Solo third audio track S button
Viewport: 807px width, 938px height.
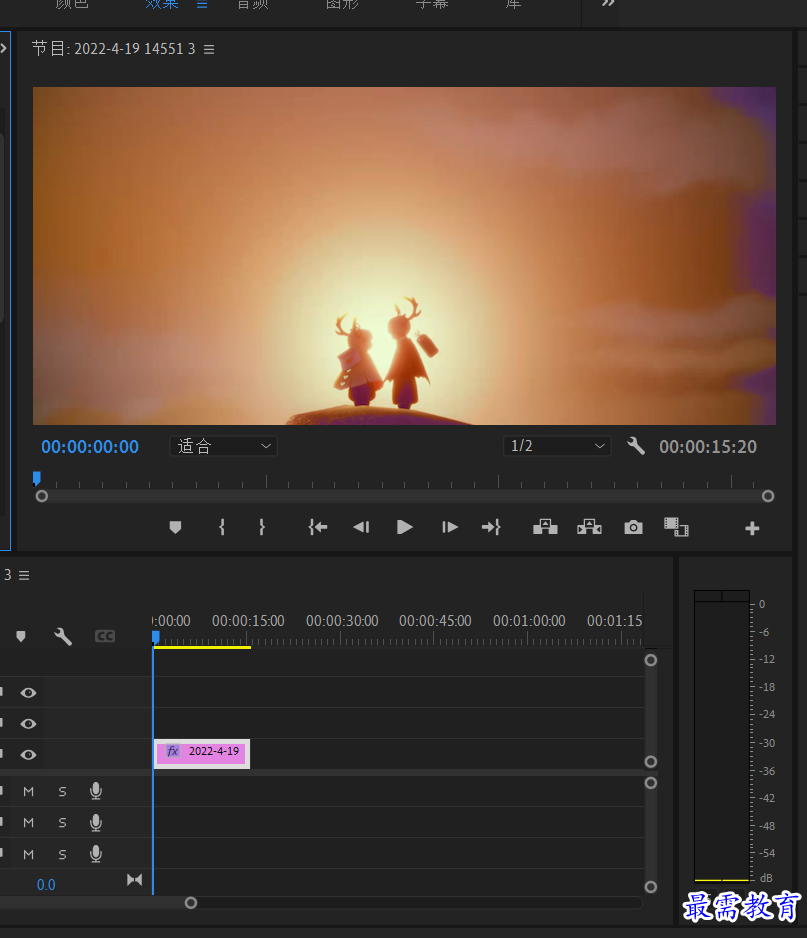click(x=62, y=854)
